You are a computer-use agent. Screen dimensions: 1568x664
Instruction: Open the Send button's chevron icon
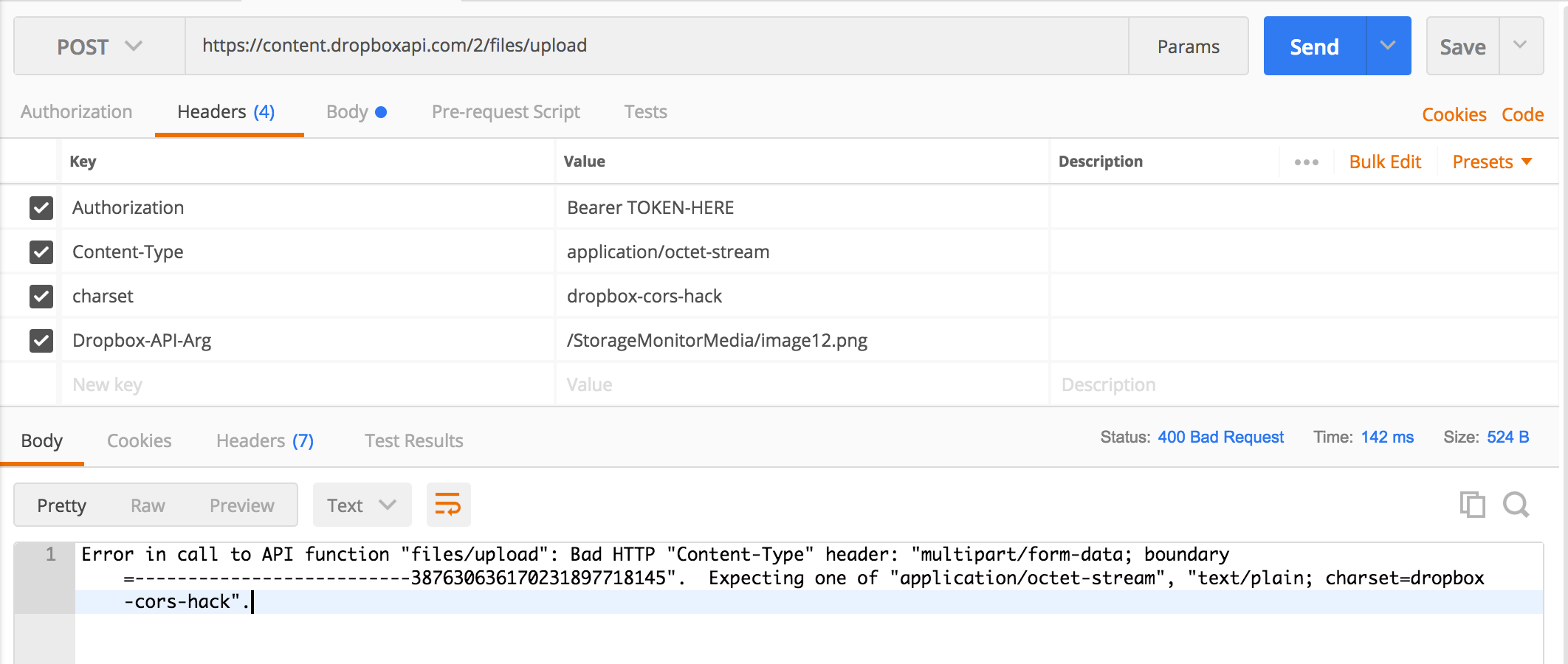coord(1388,45)
